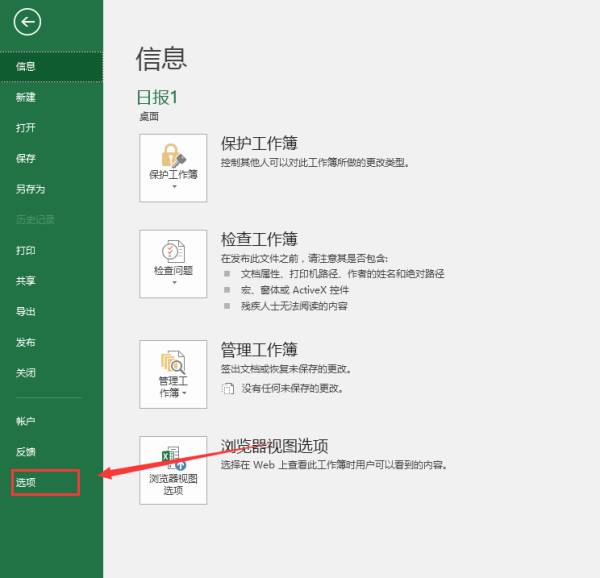Click the 选择在 Web 上查看 description text
This screenshot has width=600, height=578.
pyautogui.click(x=334, y=465)
